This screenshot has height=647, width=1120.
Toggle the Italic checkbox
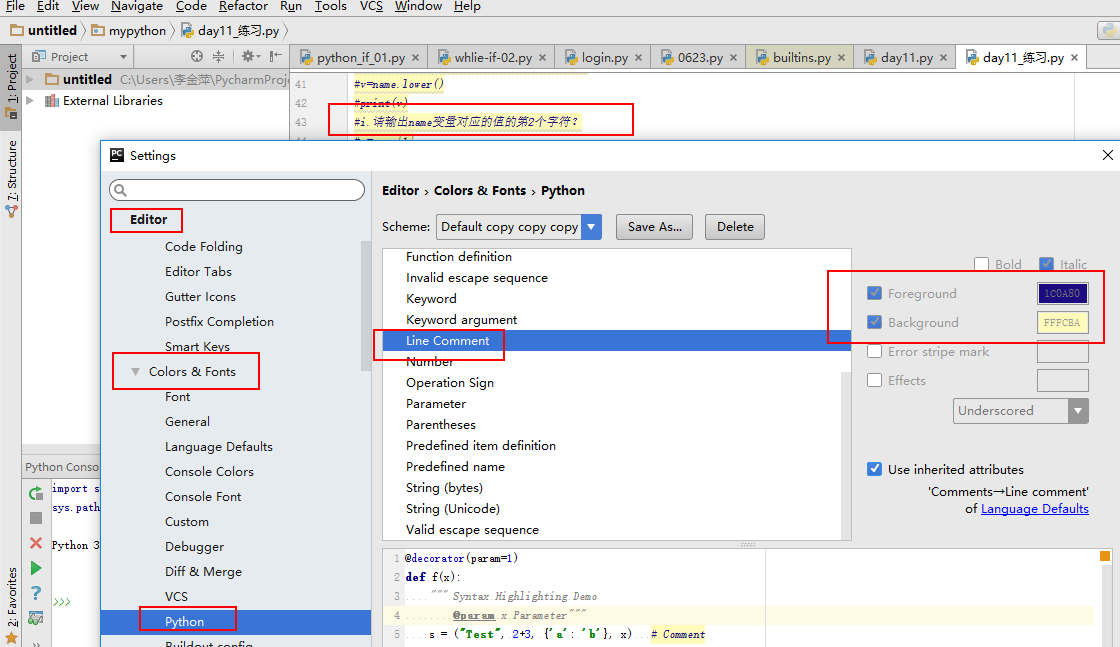[1046, 264]
